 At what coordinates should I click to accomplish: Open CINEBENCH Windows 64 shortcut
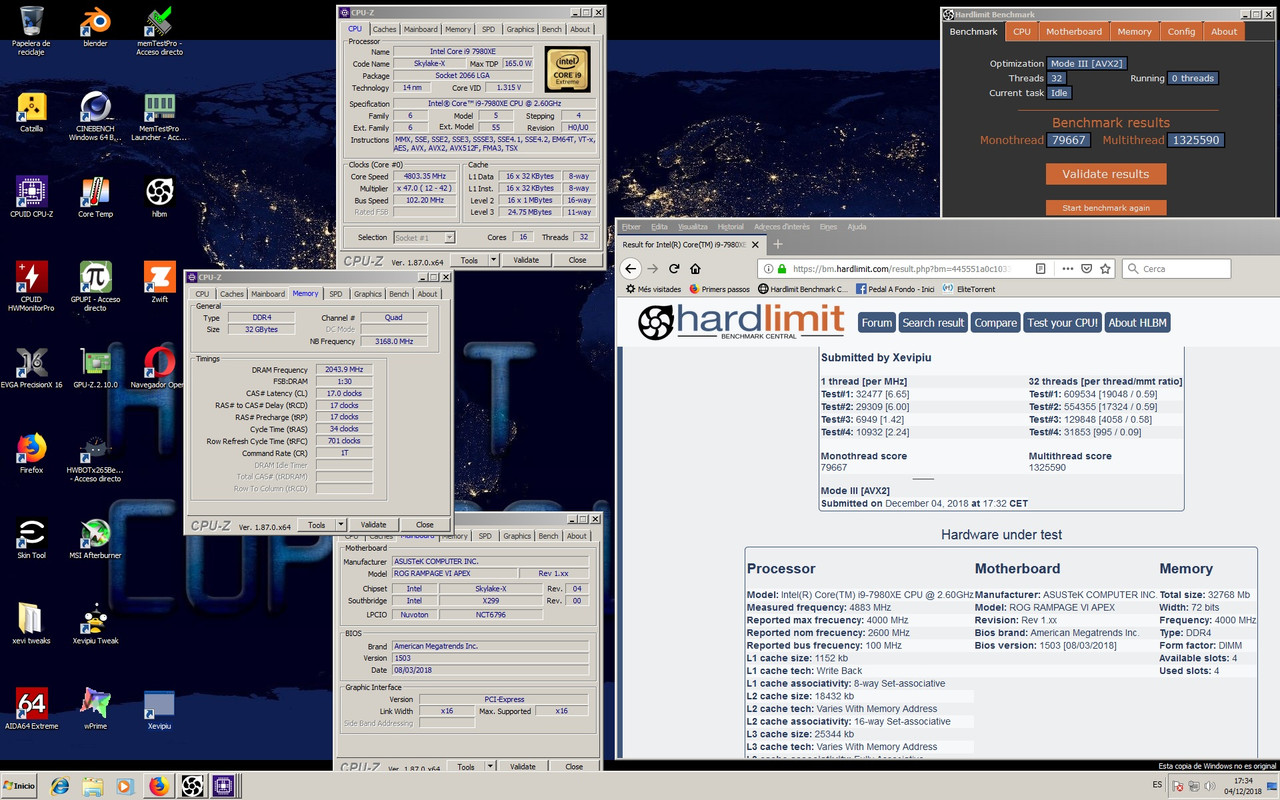pos(95,116)
